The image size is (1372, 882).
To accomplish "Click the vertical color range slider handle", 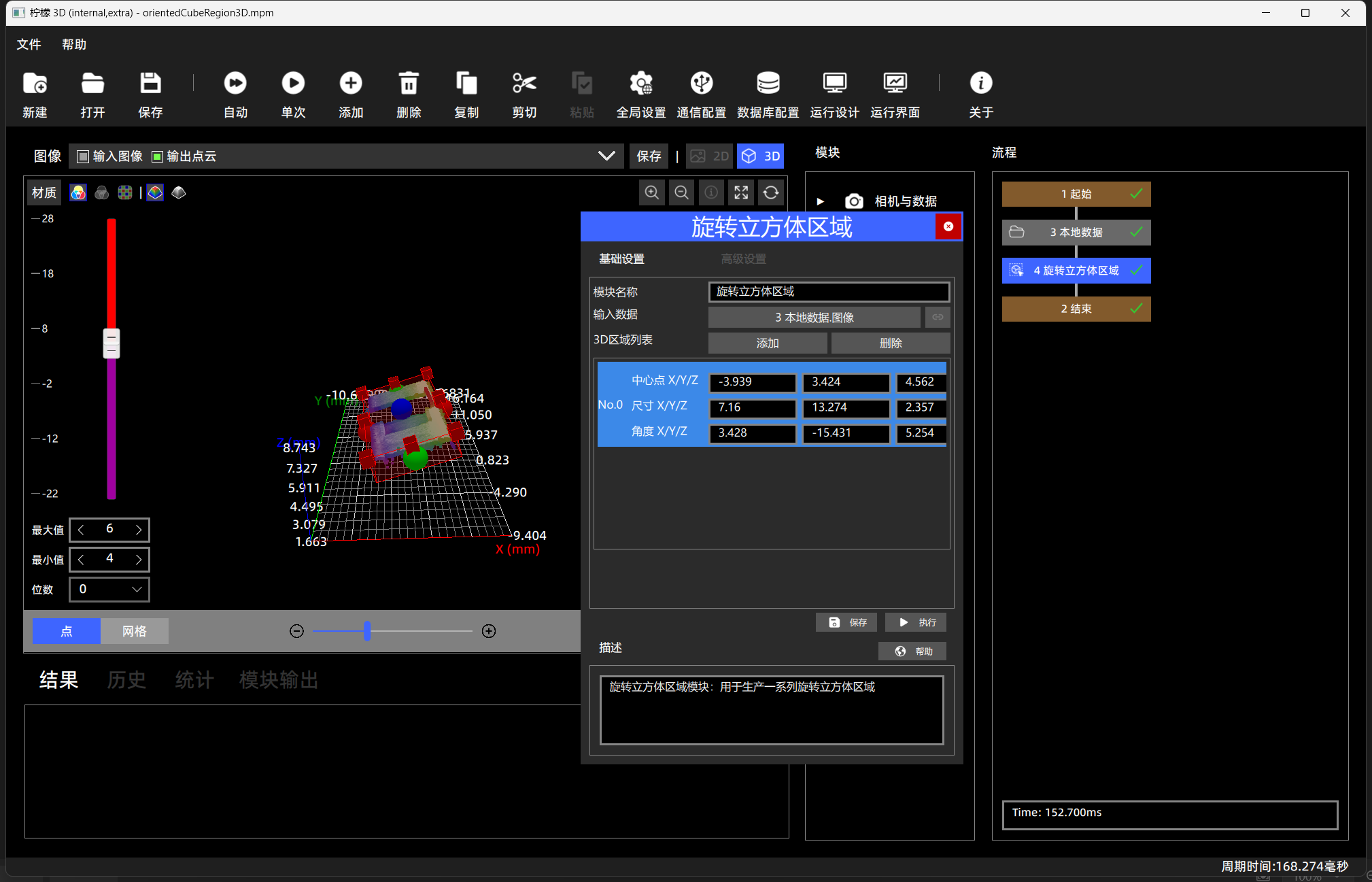I will click(112, 343).
